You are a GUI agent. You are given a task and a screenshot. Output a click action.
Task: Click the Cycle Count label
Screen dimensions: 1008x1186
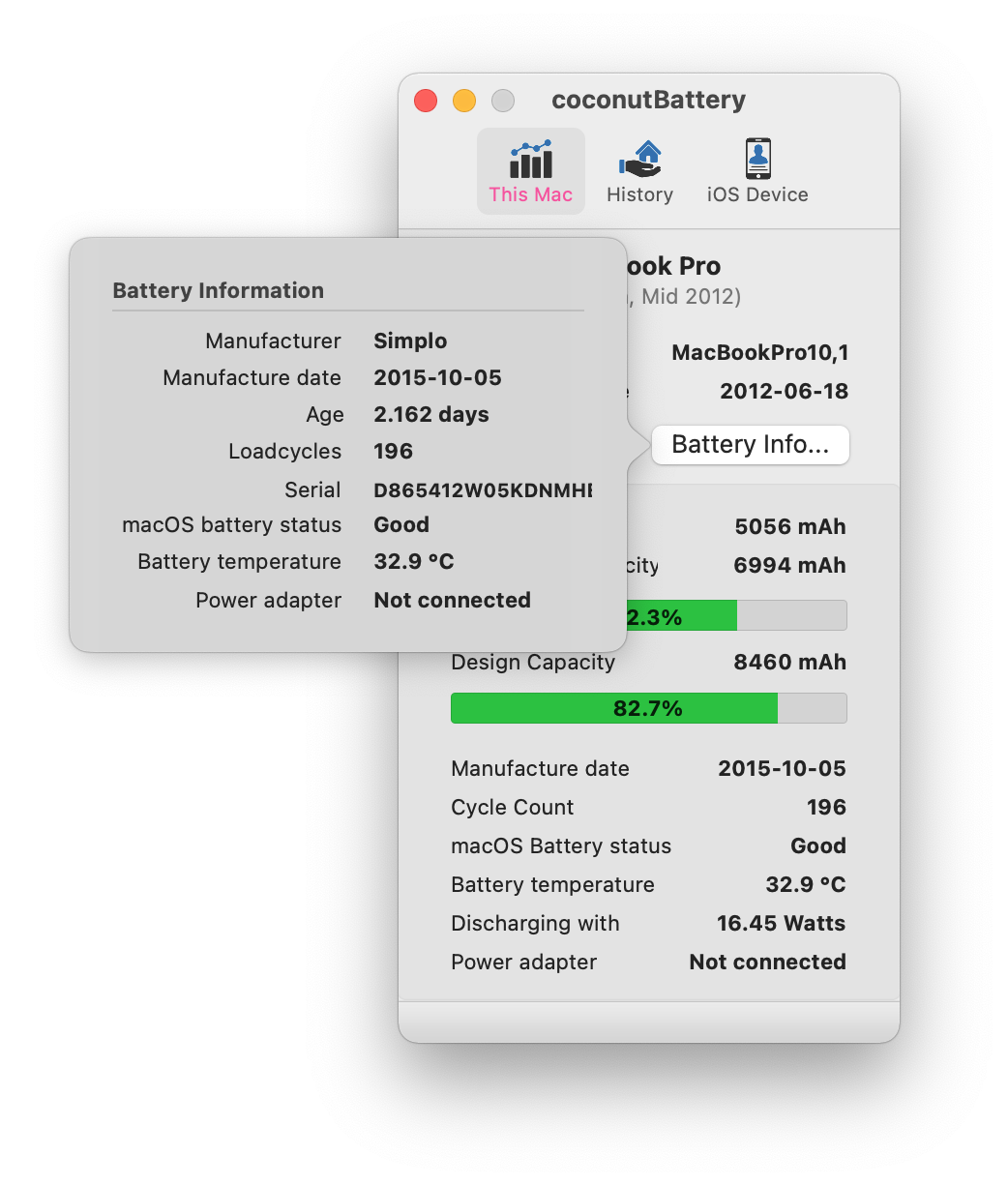pyautogui.click(x=513, y=807)
